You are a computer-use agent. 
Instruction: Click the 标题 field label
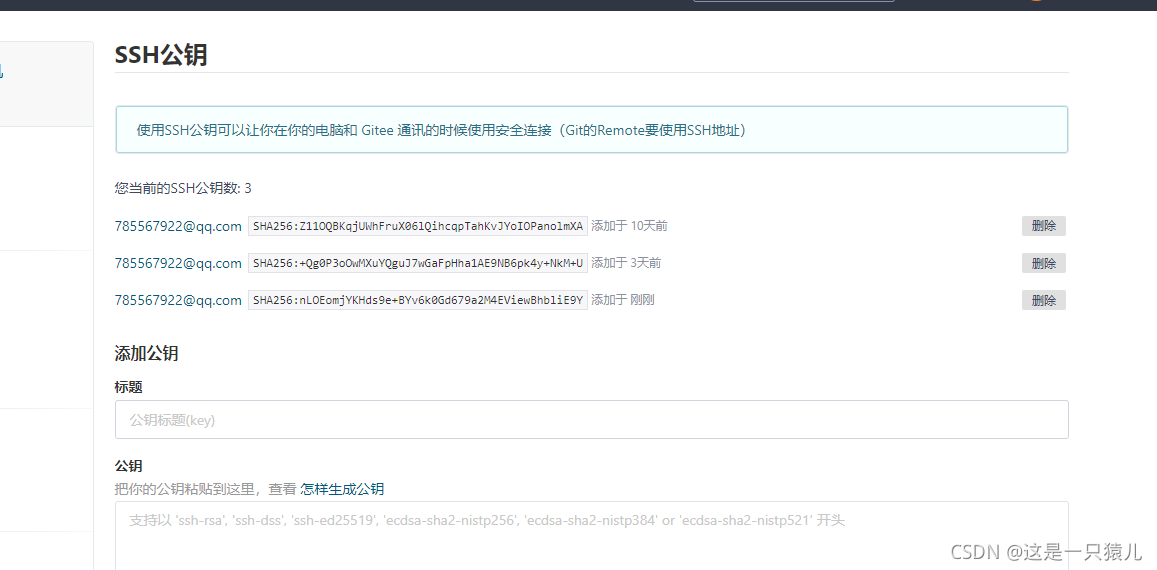pyautogui.click(x=128, y=387)
